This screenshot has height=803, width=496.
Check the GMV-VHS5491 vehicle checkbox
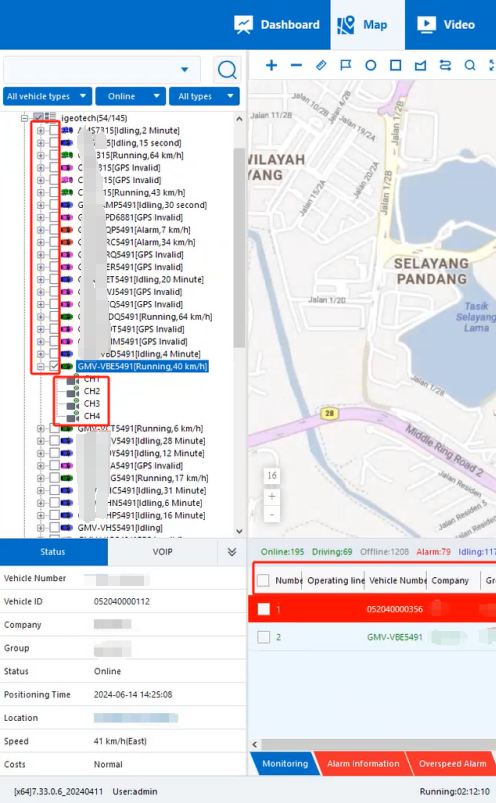click(54, 527)
